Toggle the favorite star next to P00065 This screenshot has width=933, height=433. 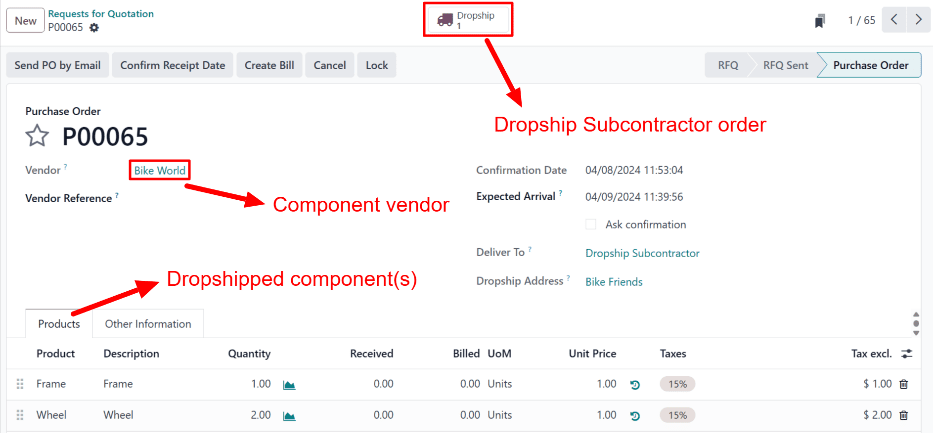37,137
